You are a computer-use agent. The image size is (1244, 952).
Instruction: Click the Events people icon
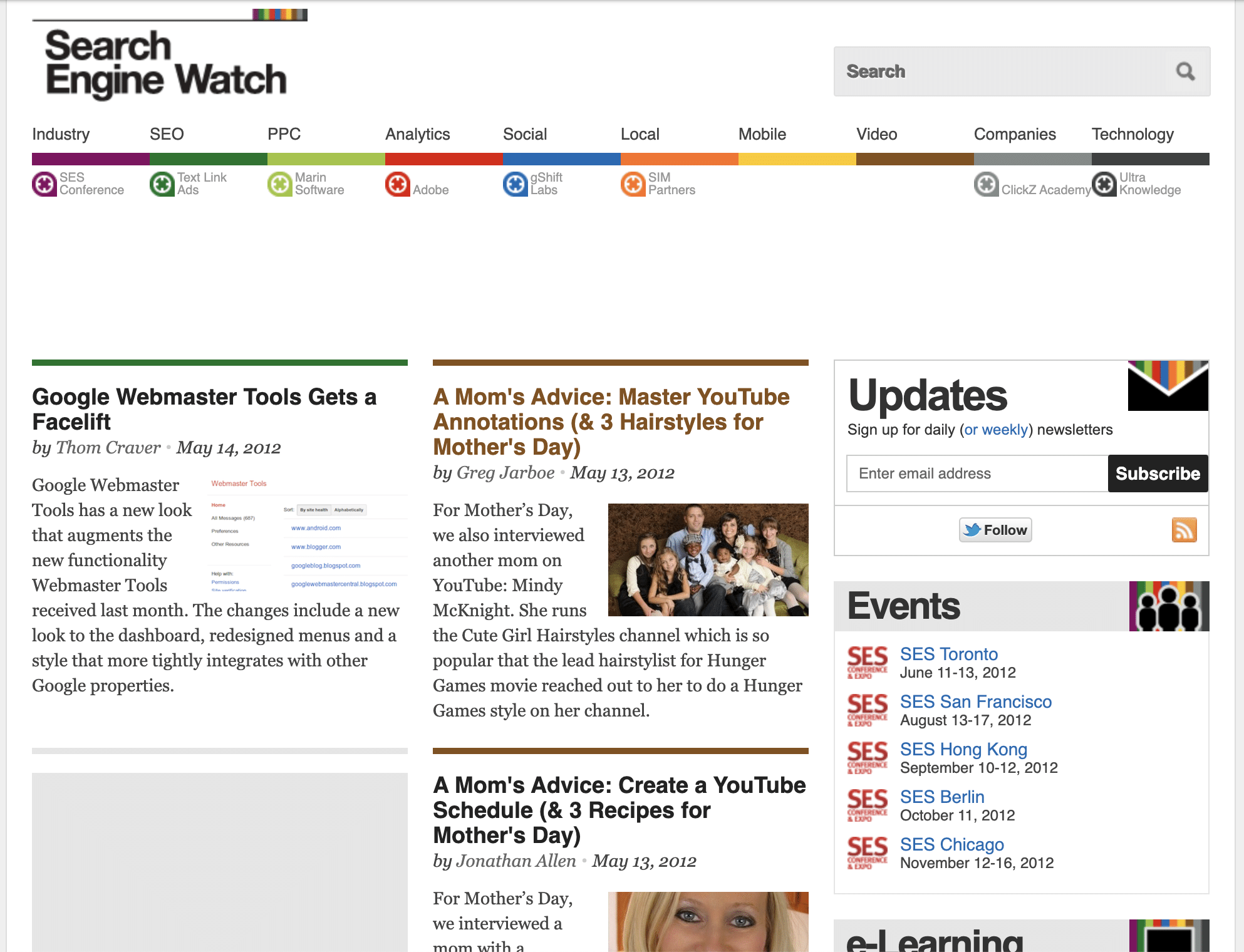click(x=1169, y=606)
